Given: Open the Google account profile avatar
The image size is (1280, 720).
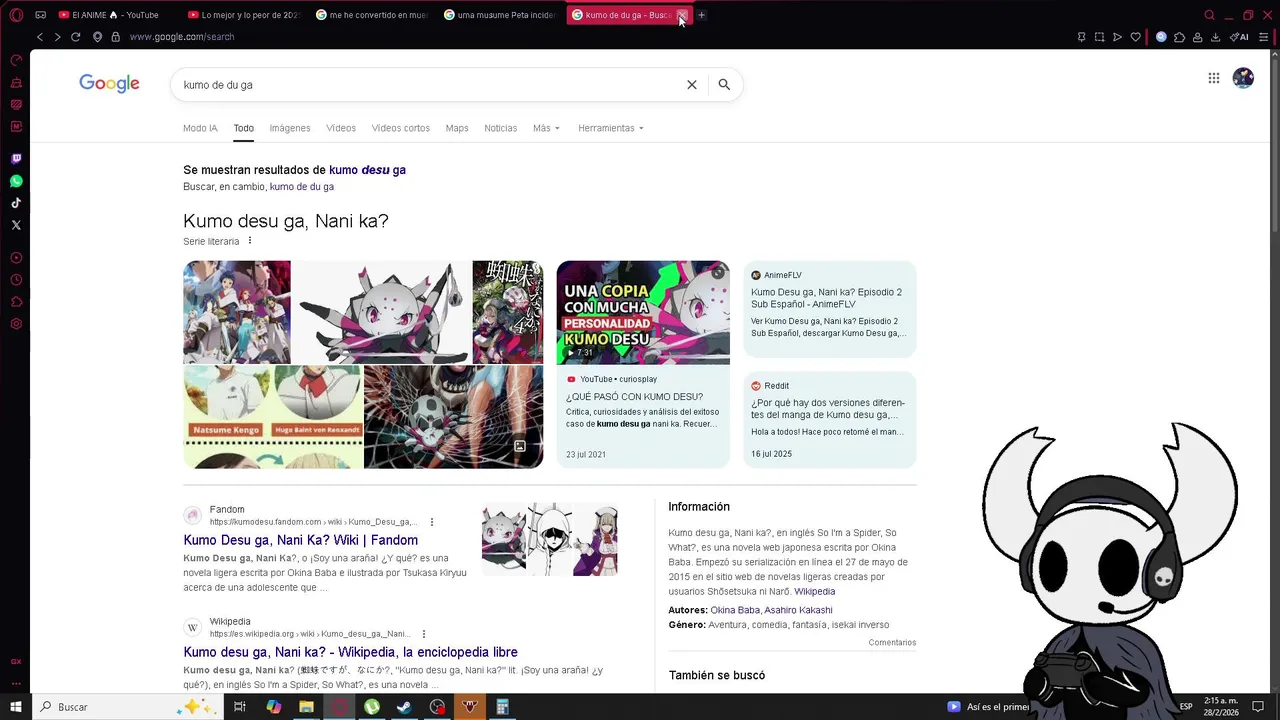Looking at the screenshot, I should tap(1243, 78).
